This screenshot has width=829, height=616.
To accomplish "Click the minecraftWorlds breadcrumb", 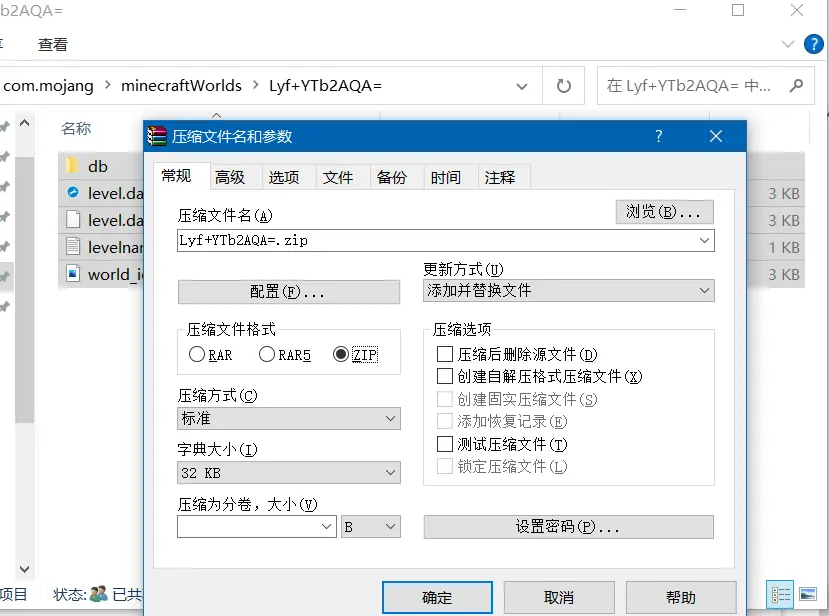I will [x=181, y=85].
